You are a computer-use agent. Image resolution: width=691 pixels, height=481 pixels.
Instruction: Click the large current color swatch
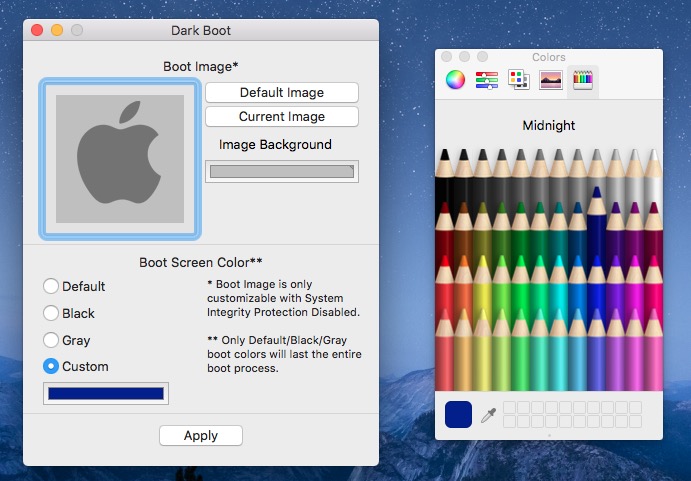(x=458, y=415)
